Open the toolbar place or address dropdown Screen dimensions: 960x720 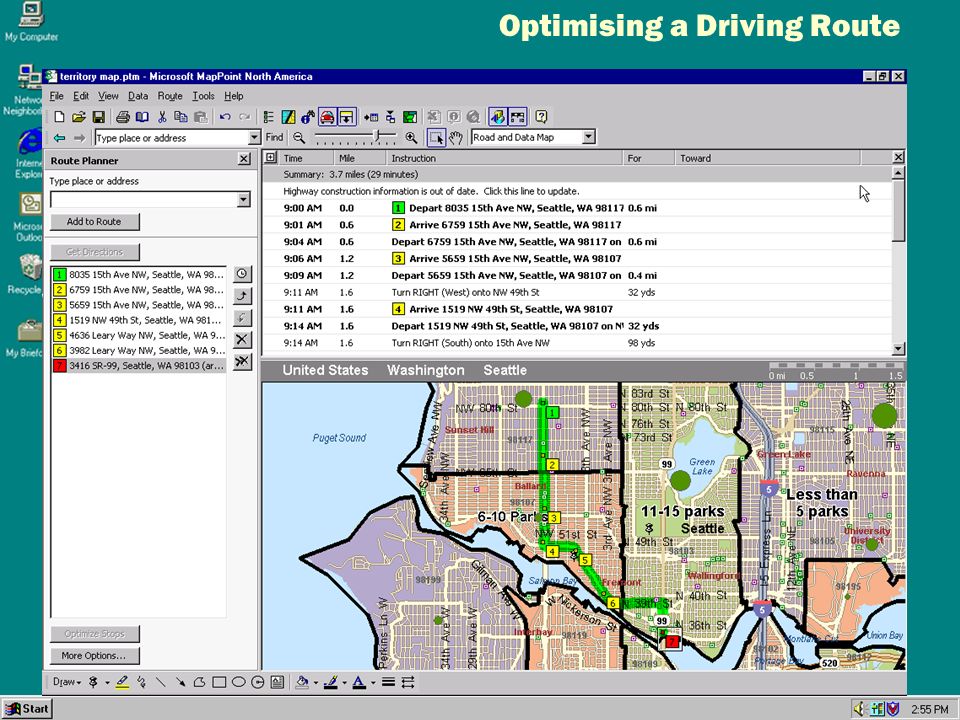click(255, 138)
